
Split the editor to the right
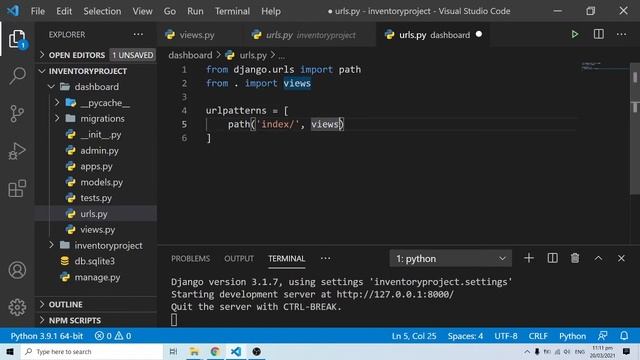click(x=598, y=35)
